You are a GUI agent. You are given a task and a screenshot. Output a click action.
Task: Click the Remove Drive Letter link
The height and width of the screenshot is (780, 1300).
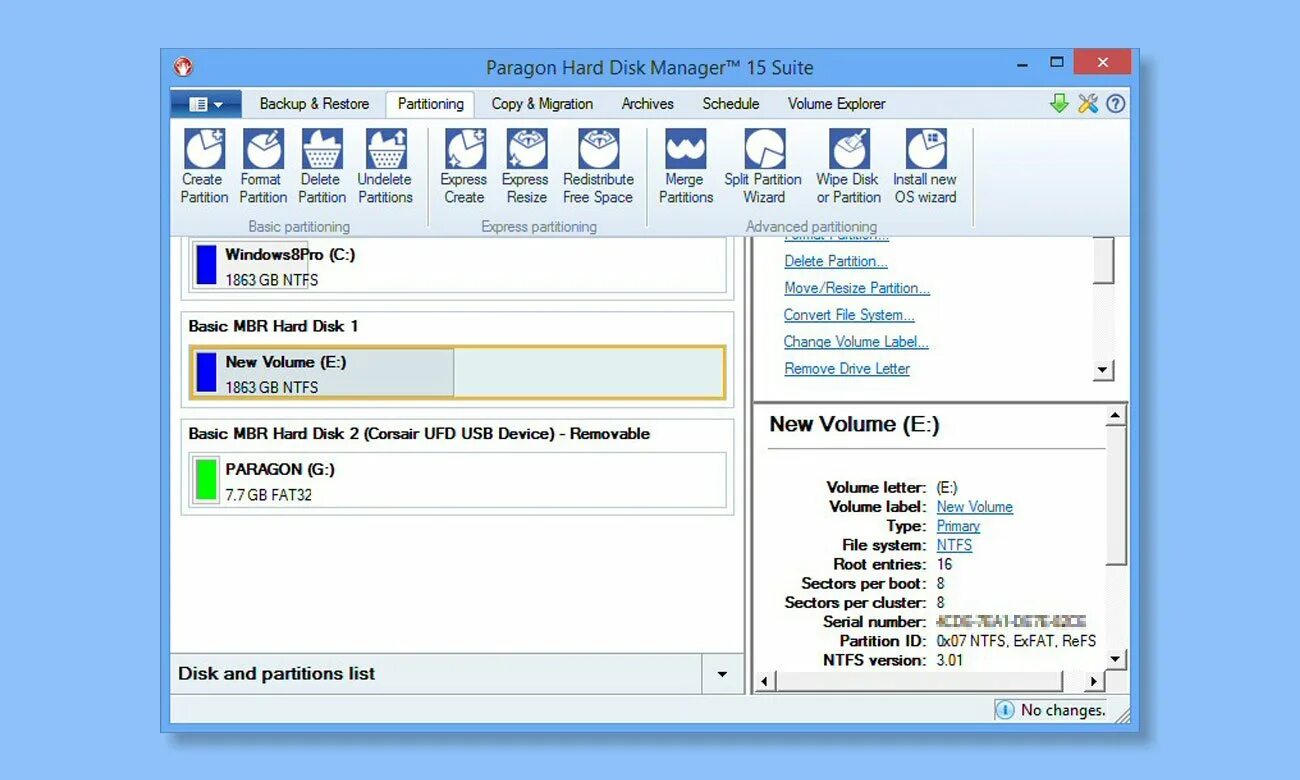pos(847,369)
